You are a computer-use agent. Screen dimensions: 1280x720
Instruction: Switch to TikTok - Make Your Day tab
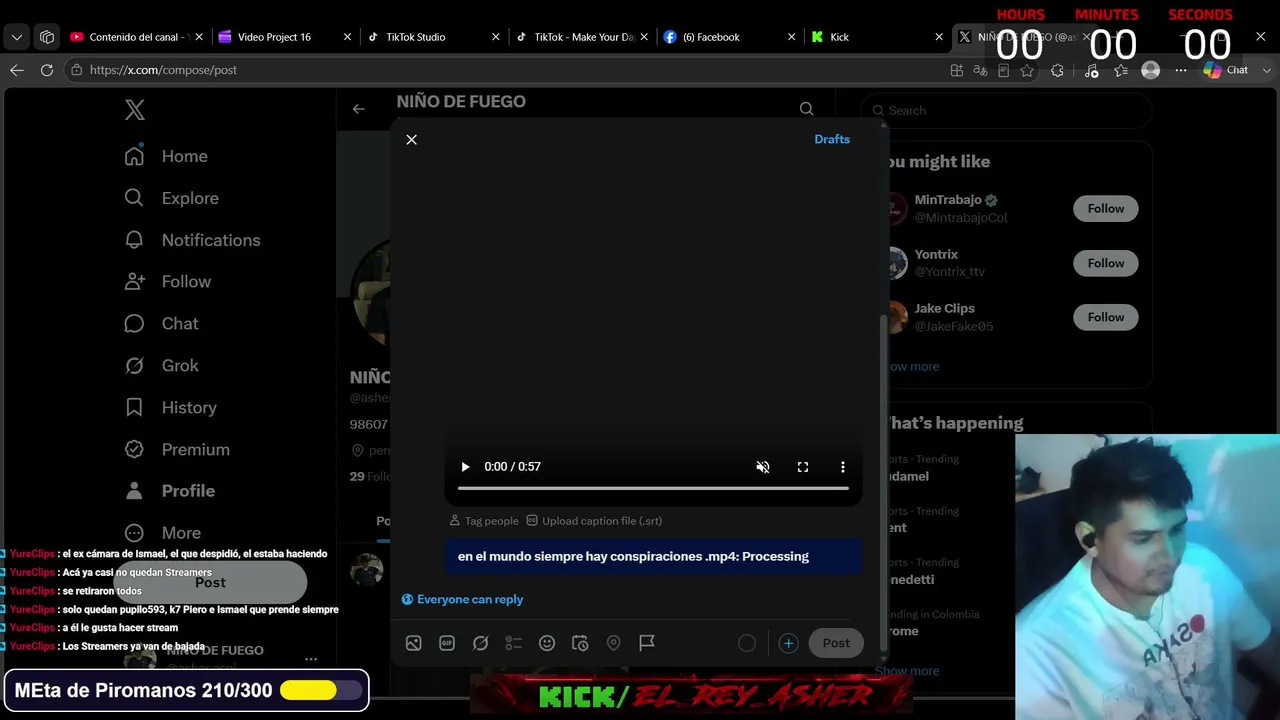580,37
